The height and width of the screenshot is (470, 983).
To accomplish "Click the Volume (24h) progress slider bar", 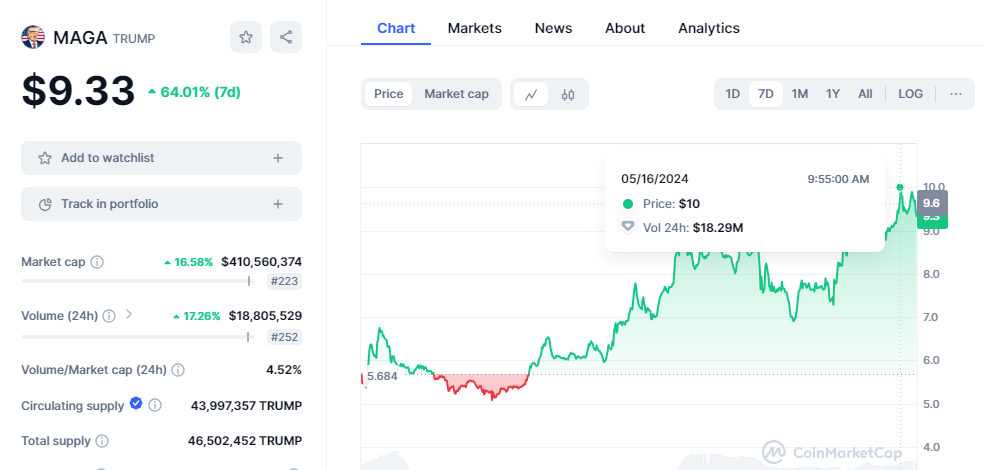I will [137, 337].
